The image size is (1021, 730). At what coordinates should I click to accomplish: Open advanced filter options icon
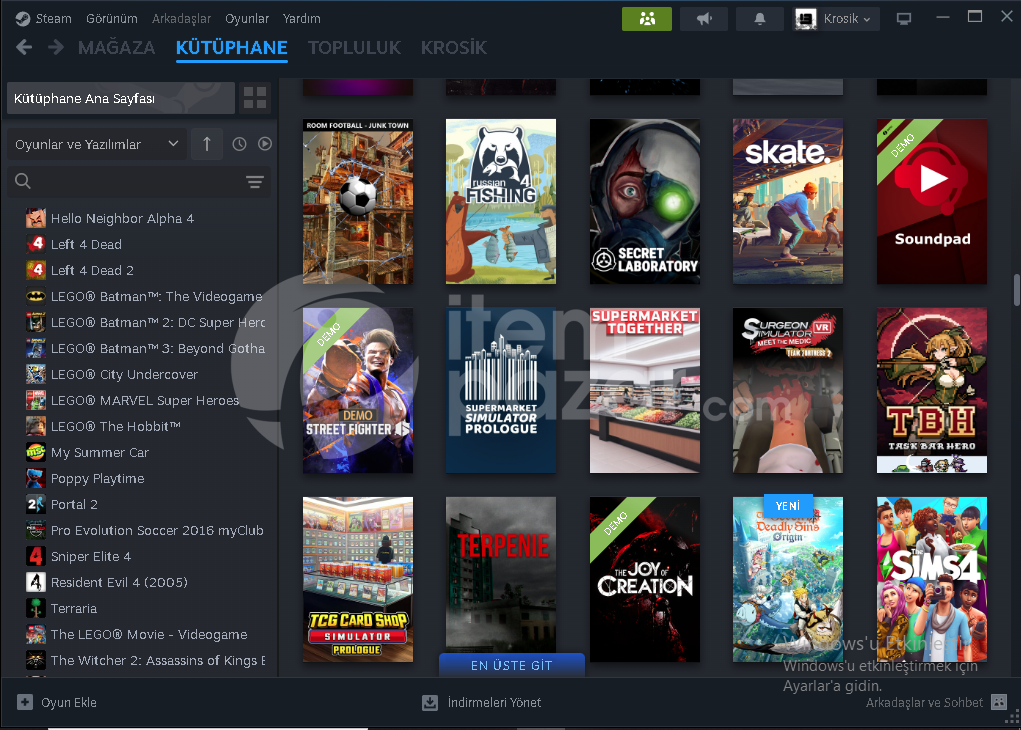click(255, 182)
